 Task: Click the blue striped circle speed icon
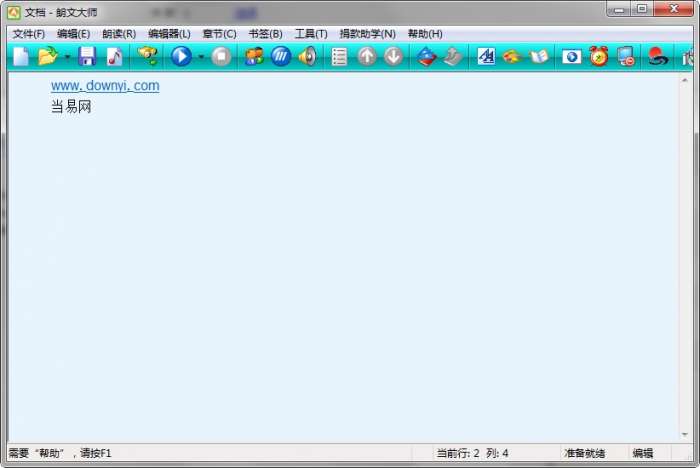281,57
